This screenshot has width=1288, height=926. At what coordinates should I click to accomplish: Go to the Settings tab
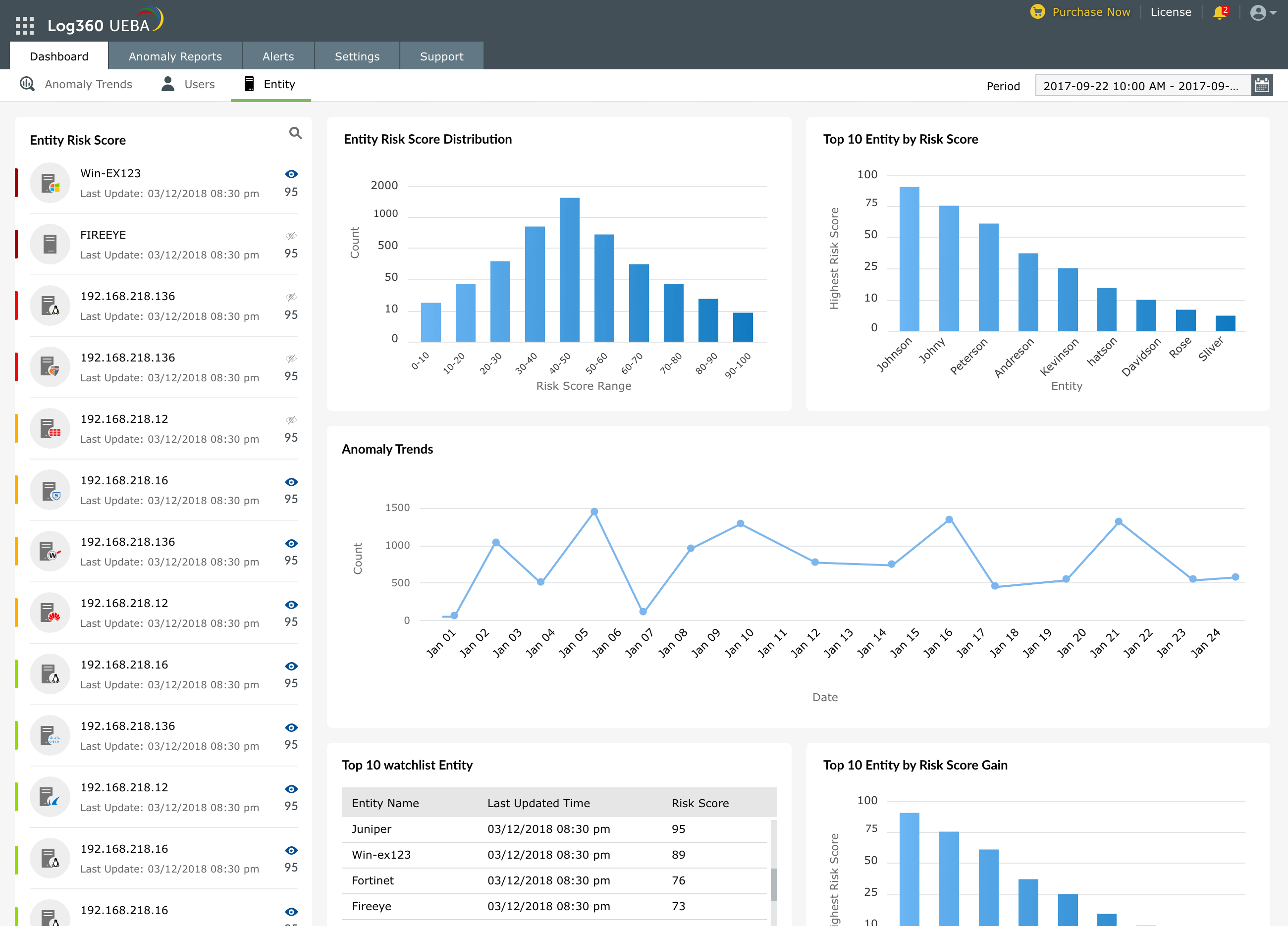pyautogui.click(x=357, y=56)
